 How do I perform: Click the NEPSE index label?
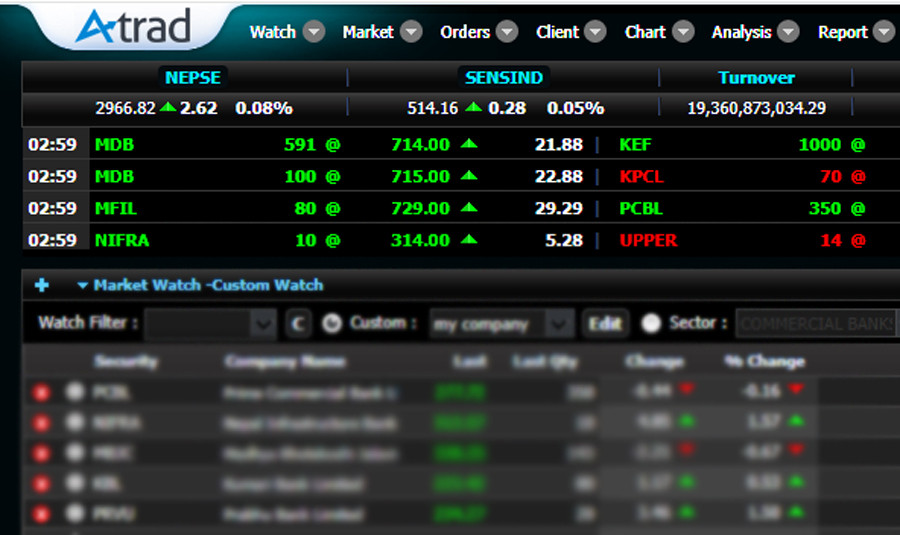click(x=193, y=77)
